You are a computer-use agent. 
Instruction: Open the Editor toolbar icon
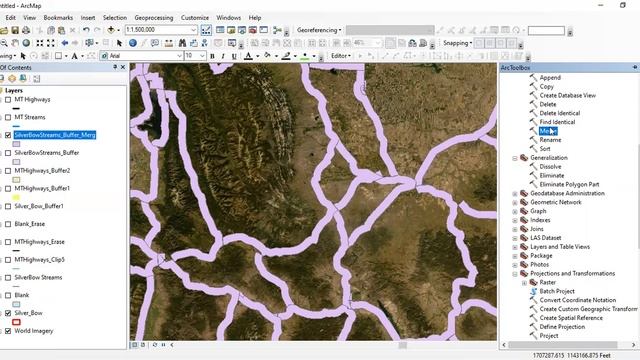(x=206, y=30)
